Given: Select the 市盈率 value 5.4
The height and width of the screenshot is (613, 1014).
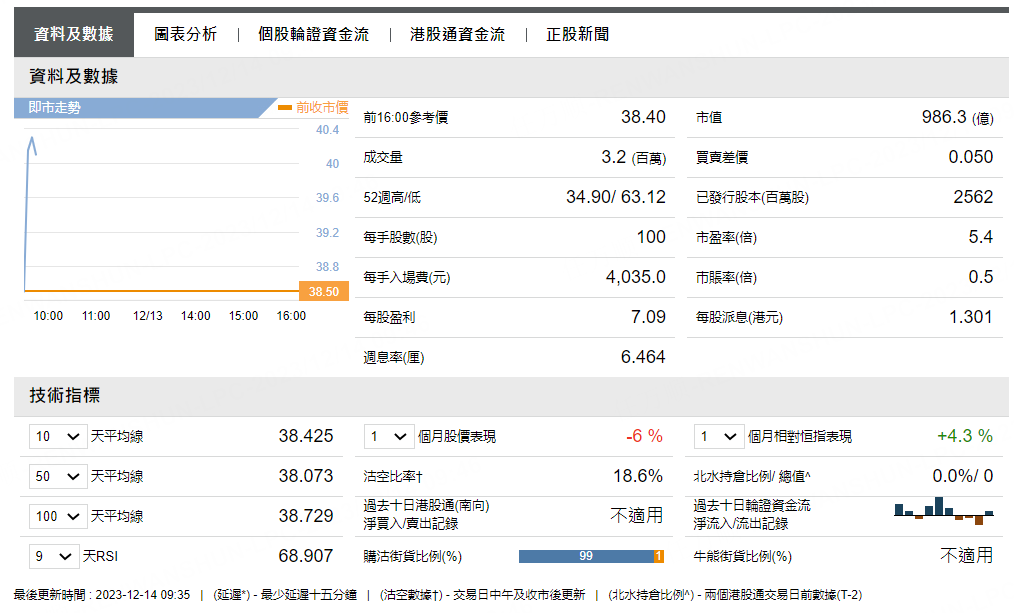Looking at the screenshot, I should (x=980, y=237).
